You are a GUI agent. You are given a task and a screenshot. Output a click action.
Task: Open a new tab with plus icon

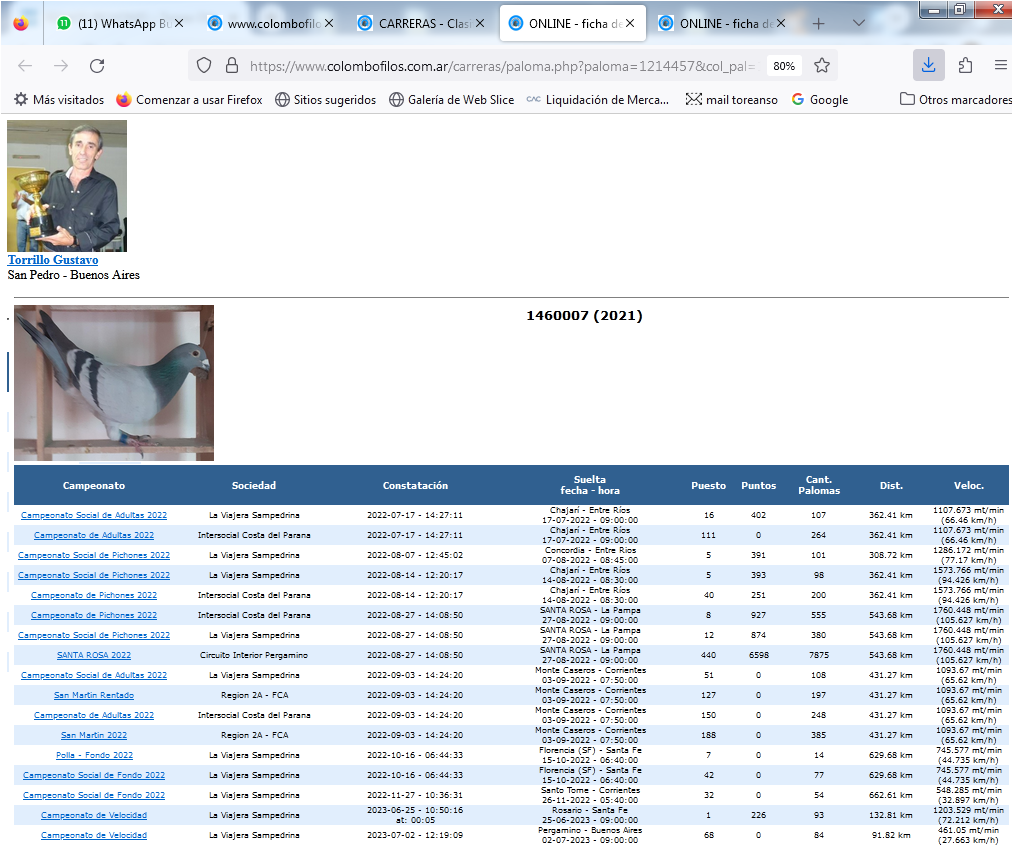point(818,23)
